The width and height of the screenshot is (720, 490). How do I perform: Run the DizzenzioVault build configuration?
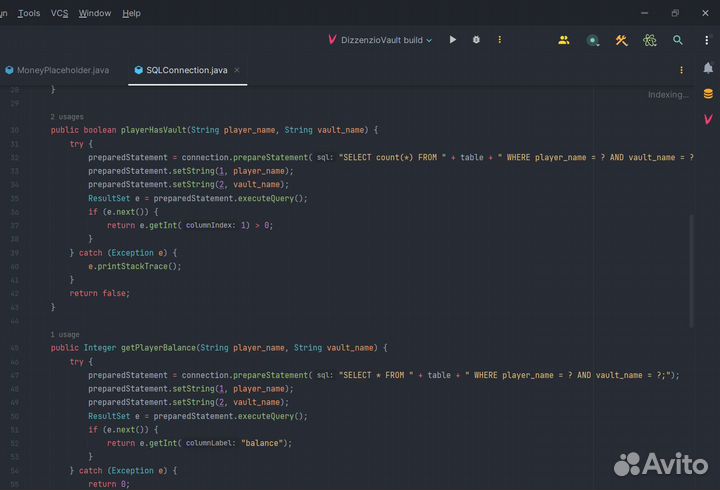[453, 40]
